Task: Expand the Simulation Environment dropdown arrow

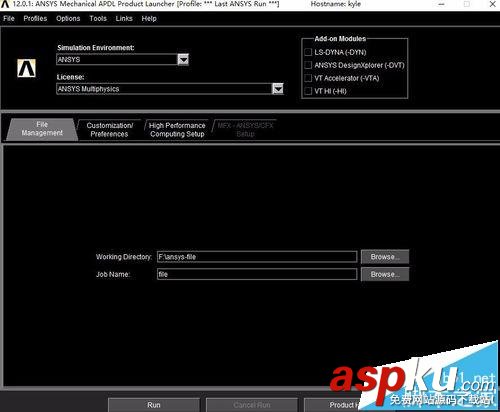Action: pyautogui.click(x=183, y=60)
